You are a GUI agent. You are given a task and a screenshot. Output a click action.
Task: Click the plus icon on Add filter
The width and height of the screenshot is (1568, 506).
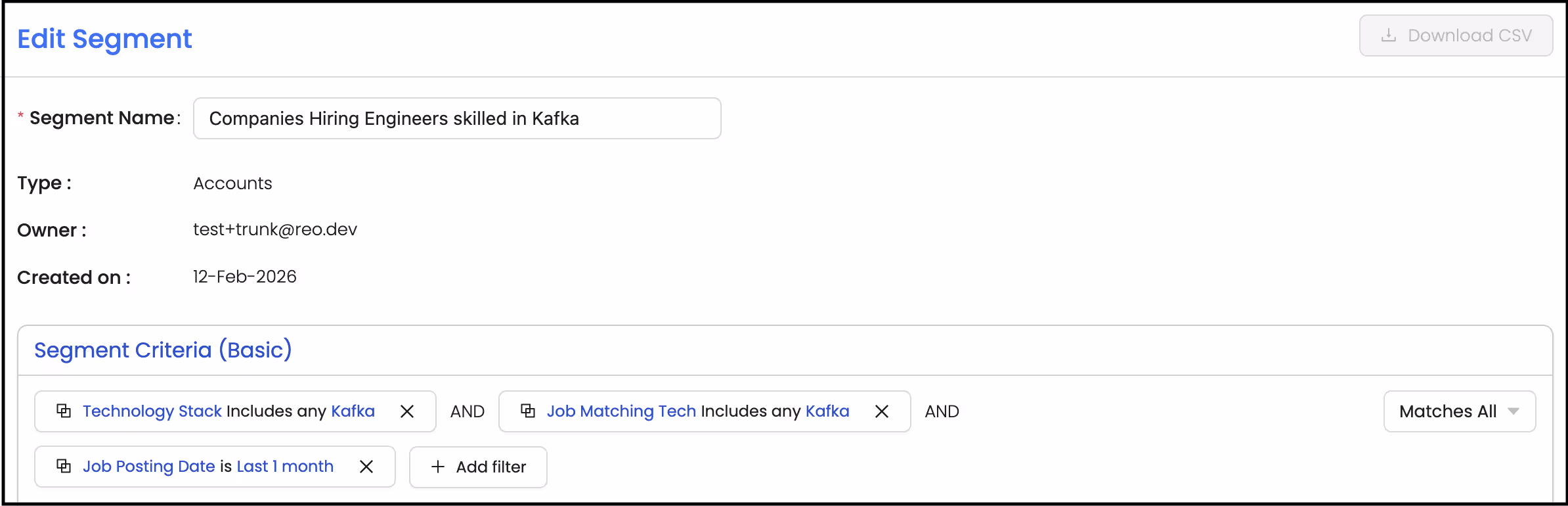pos(437,467)
